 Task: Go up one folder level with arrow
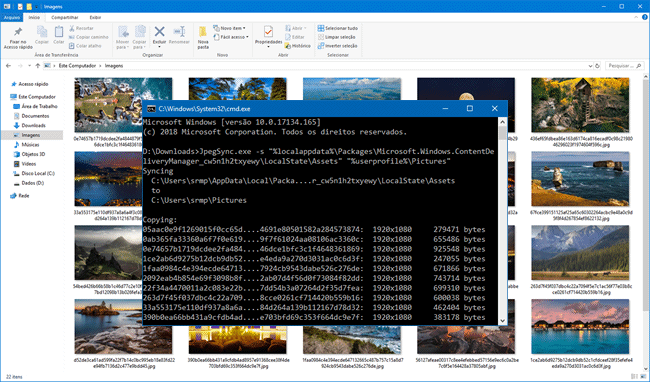(x=37, y=66)
